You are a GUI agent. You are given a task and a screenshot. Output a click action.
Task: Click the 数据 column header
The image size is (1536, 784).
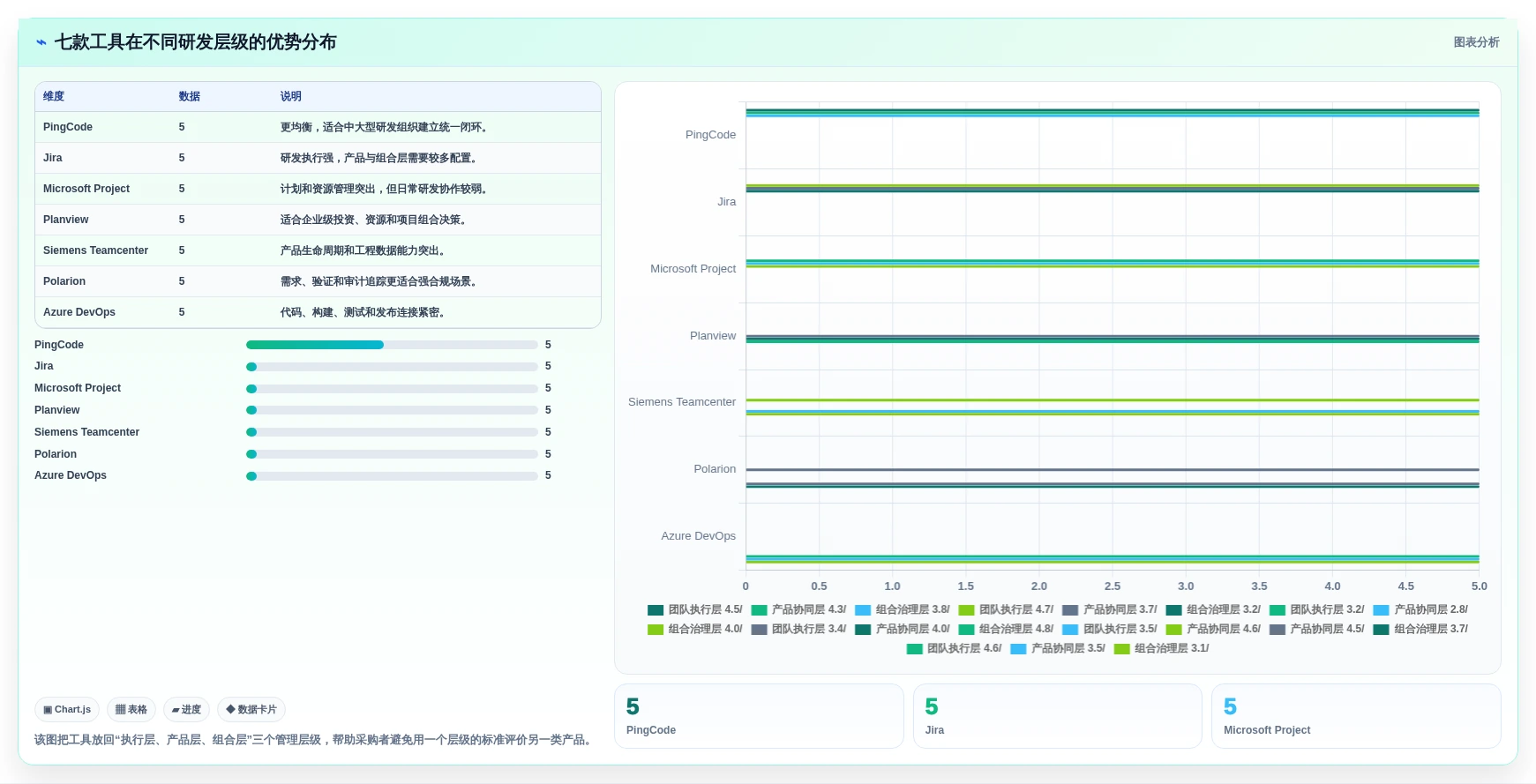190,96
